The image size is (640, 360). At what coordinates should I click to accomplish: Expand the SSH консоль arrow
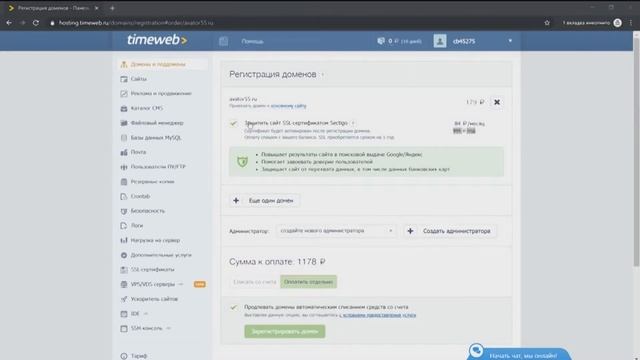[x=169, y=329]
